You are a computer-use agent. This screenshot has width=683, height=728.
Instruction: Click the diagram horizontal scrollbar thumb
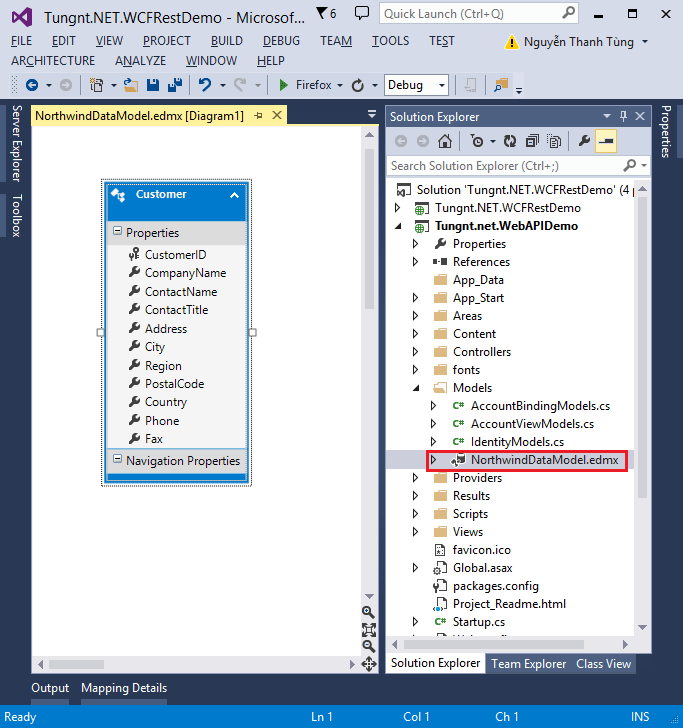(x=76, y=664)
